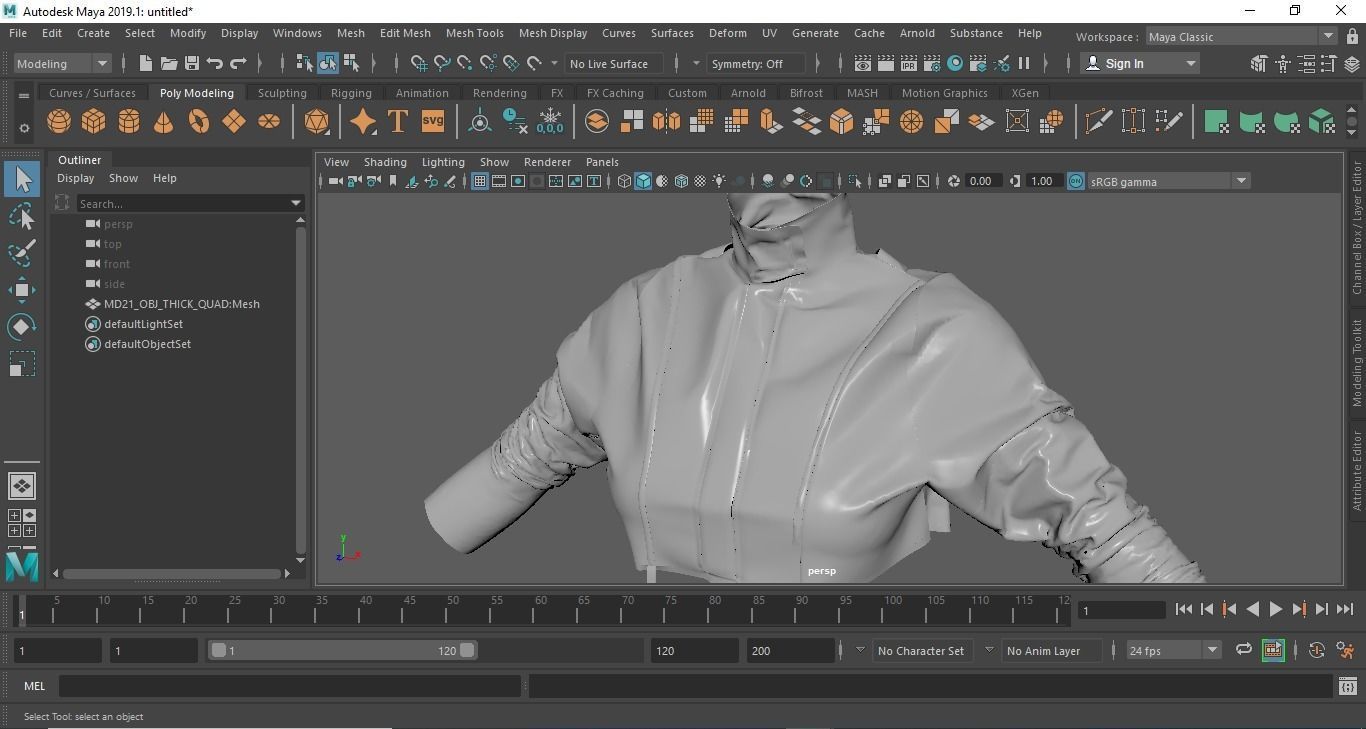Open the No Character Set dropdown

click(920, 651)
